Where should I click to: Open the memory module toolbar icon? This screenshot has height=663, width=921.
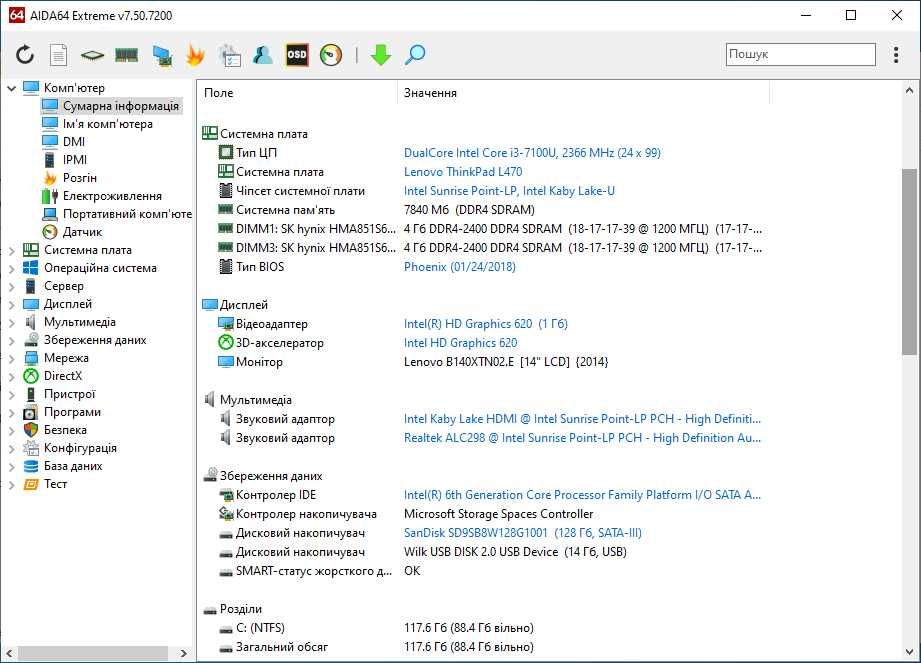pos(126,55)
